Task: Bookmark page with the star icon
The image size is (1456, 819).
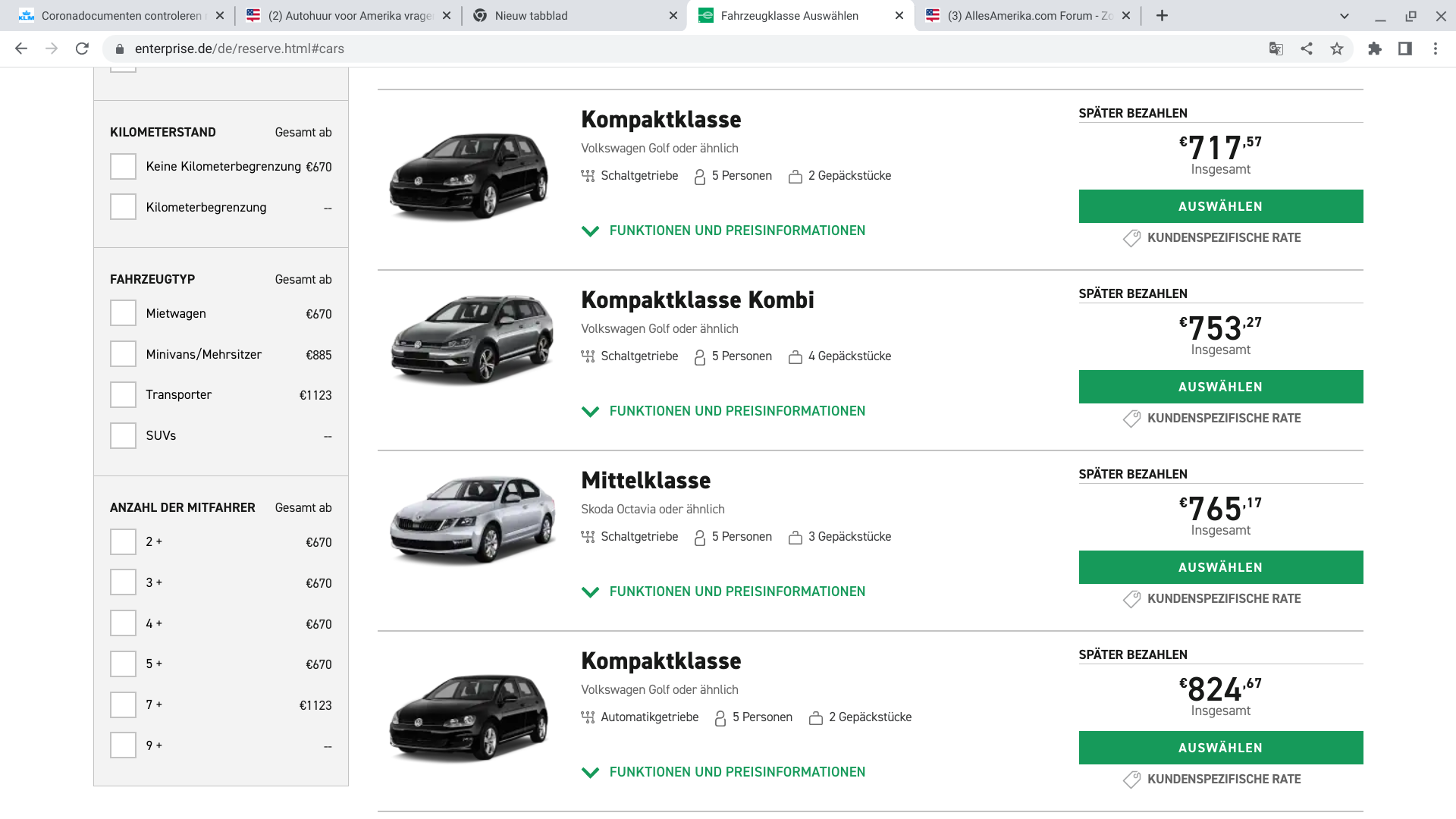Action: pos(1337,49)
